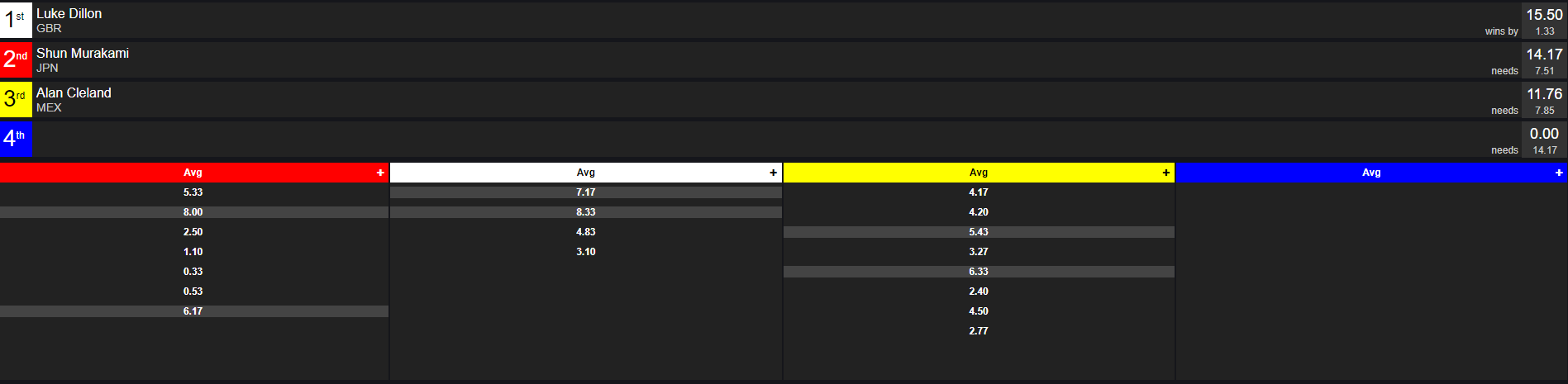Expand the yellow Avg column plus icon

coord(1165,173)
